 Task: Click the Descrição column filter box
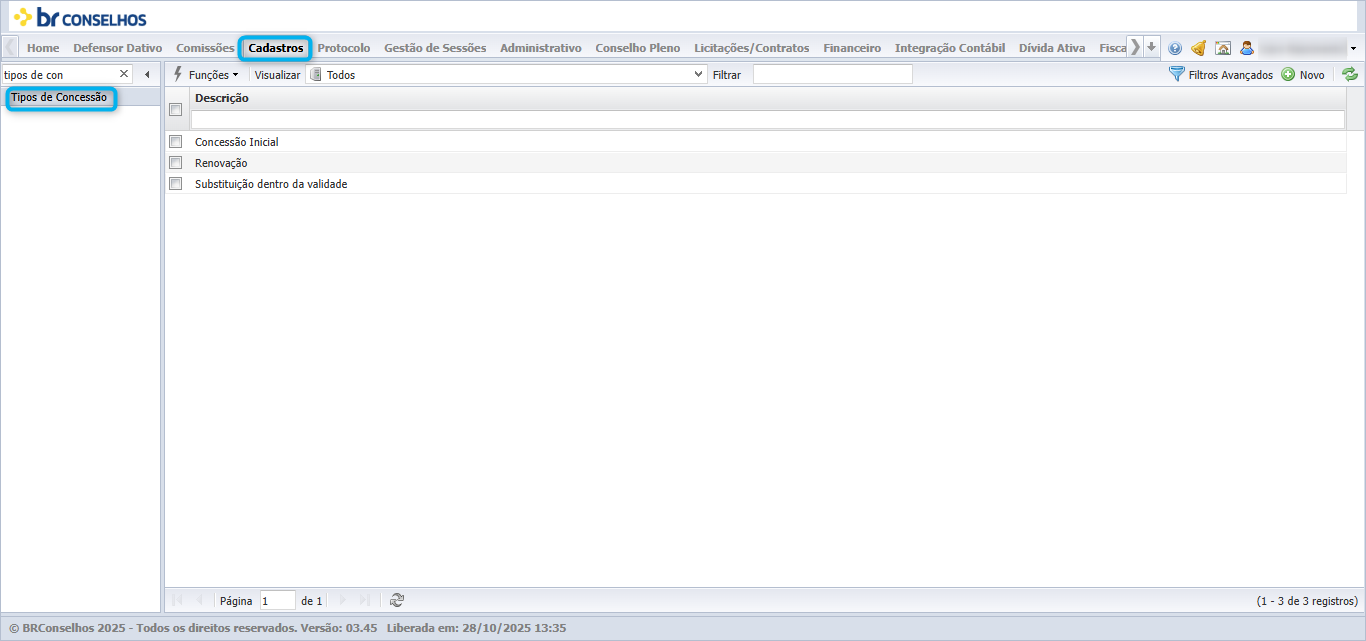click(768, 119)
